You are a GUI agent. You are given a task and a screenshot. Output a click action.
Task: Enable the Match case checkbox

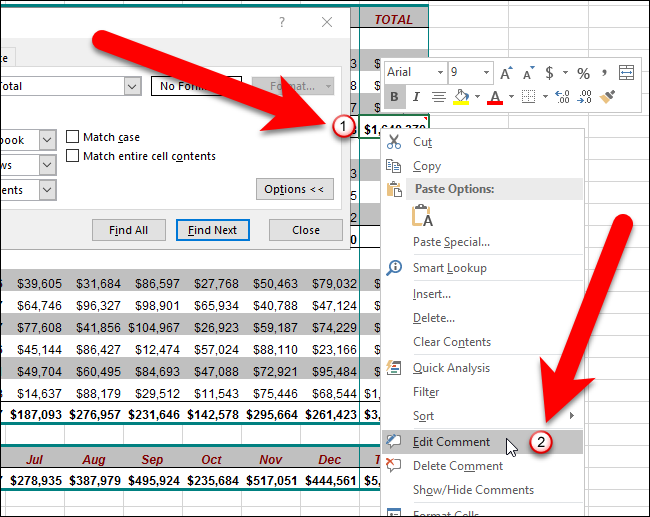tap(73, 136)
